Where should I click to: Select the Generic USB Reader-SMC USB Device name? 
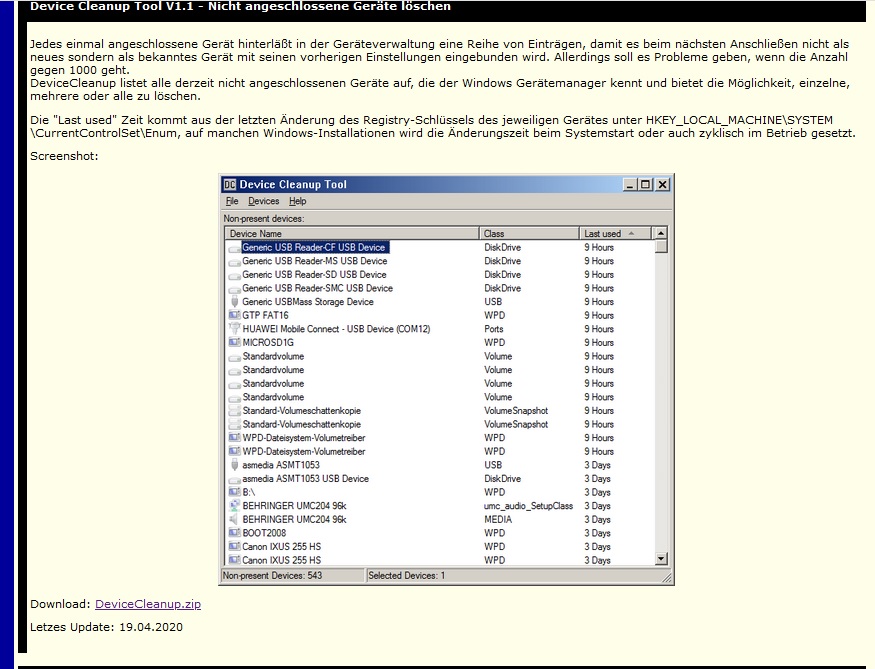pyautogui.click(x=318, y=288)
